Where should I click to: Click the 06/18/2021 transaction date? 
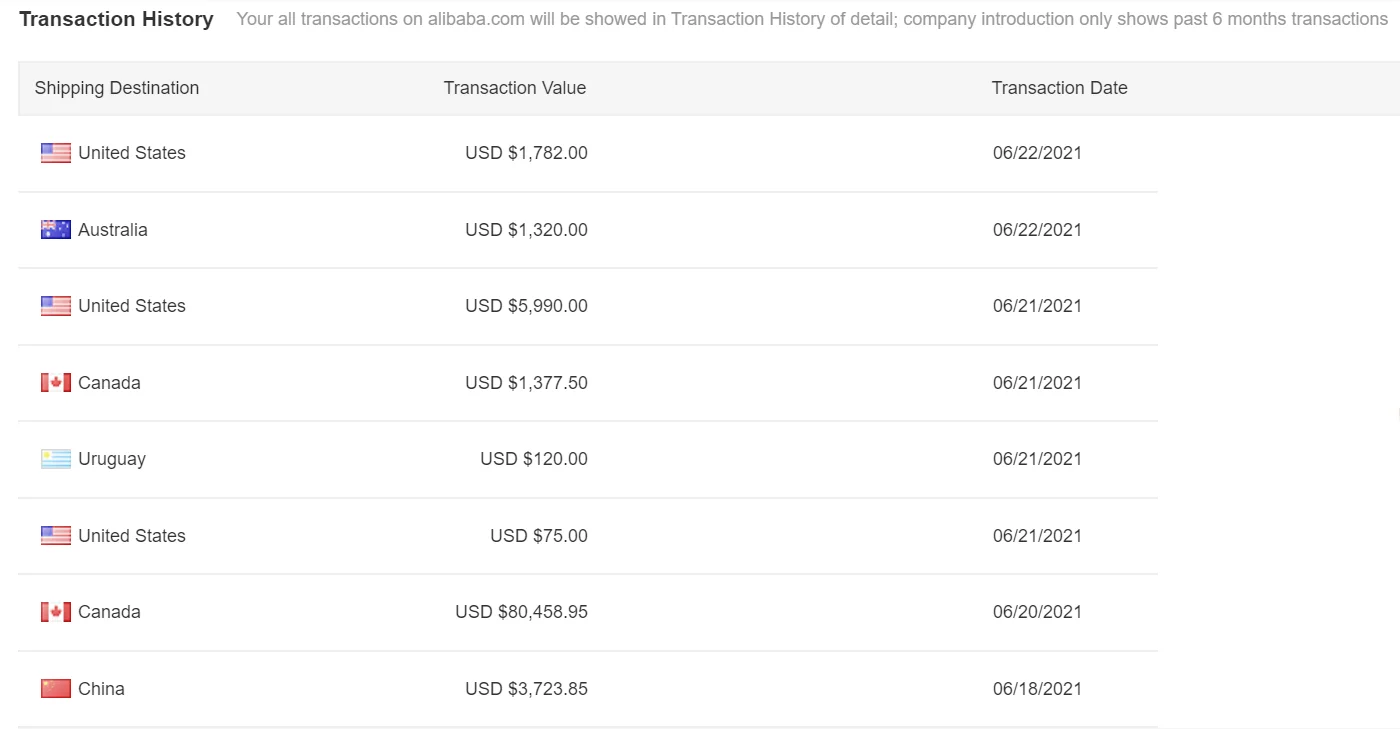click(1037, 689)
